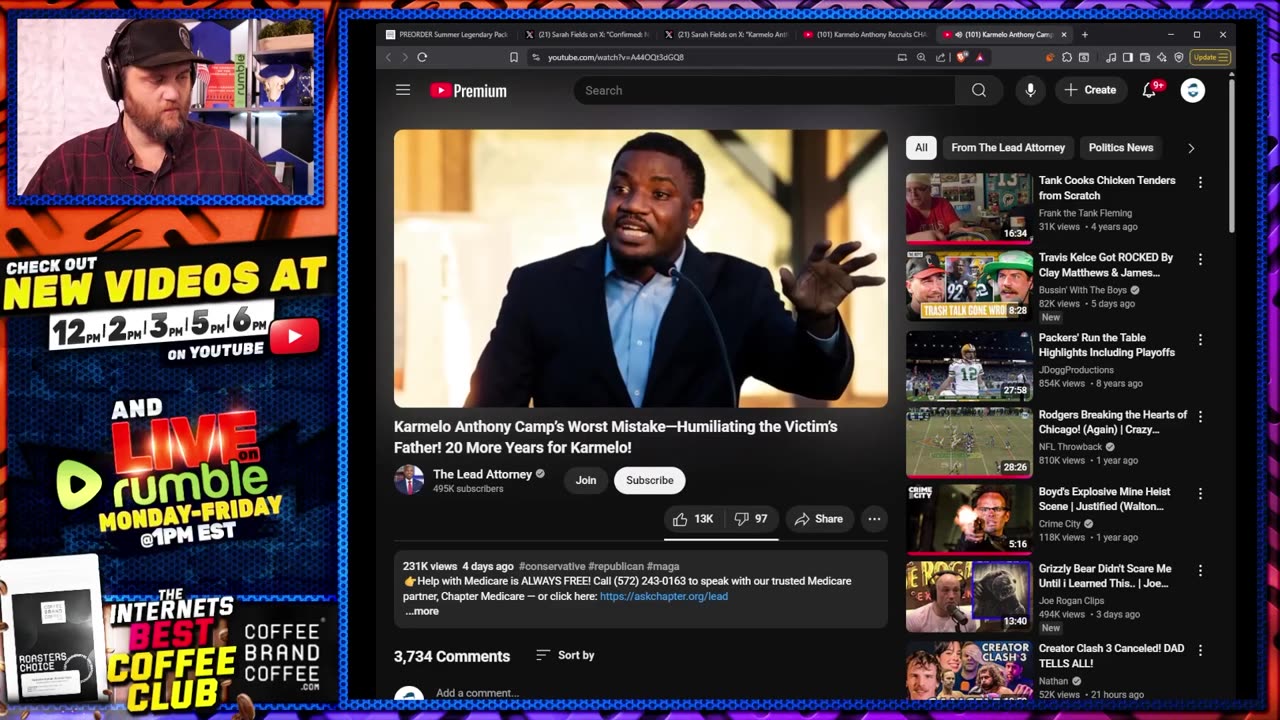Open a new browser tab with plus

click(x=1085, y=34)
